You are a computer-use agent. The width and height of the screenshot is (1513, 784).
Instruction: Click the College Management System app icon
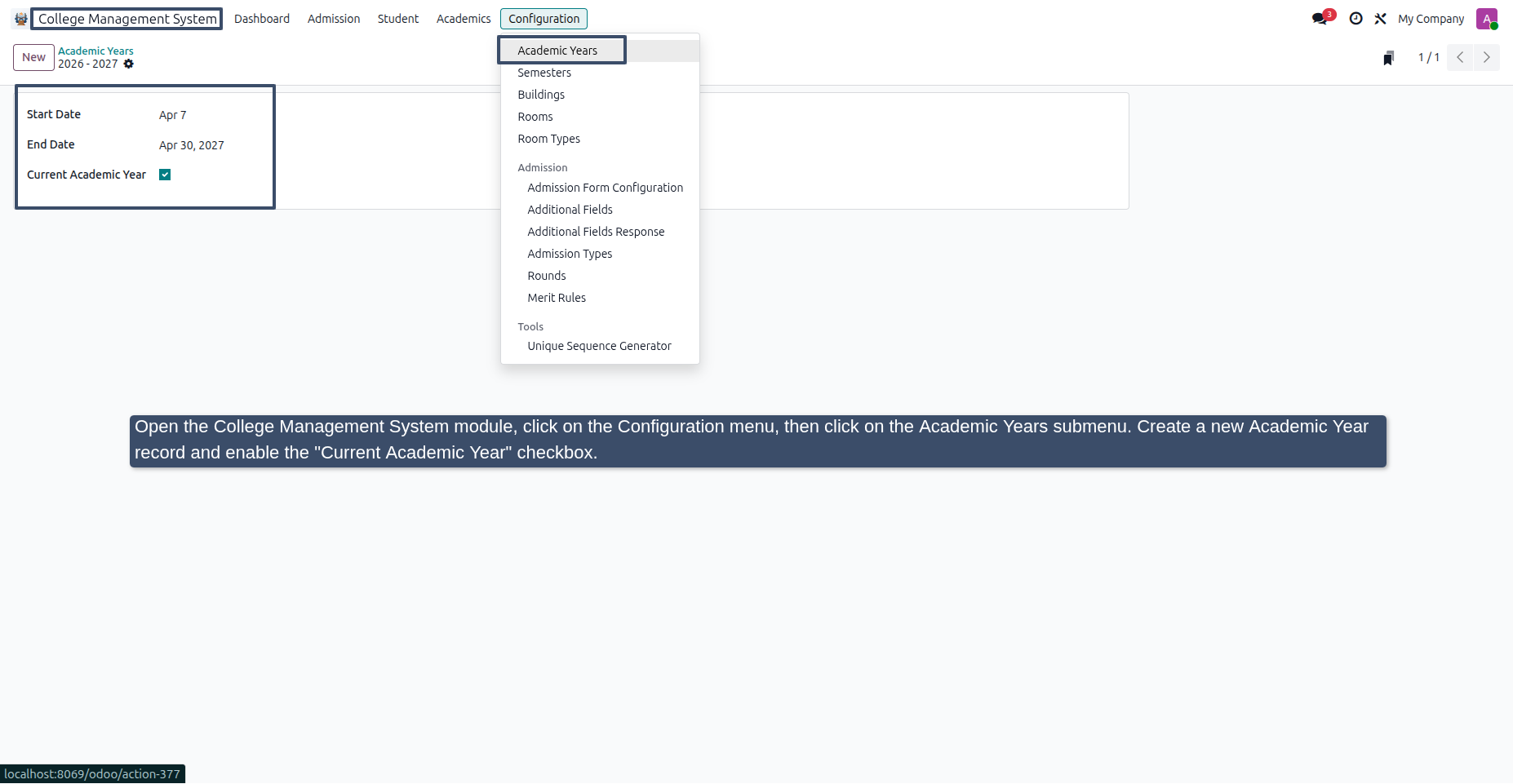[20, 19]
